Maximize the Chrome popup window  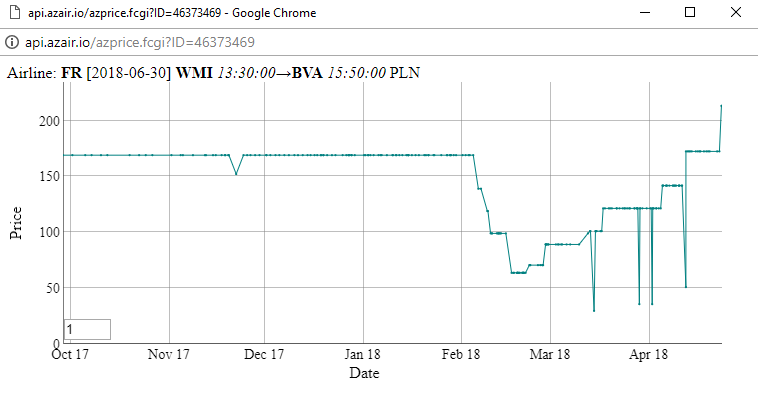click(690, 13)
